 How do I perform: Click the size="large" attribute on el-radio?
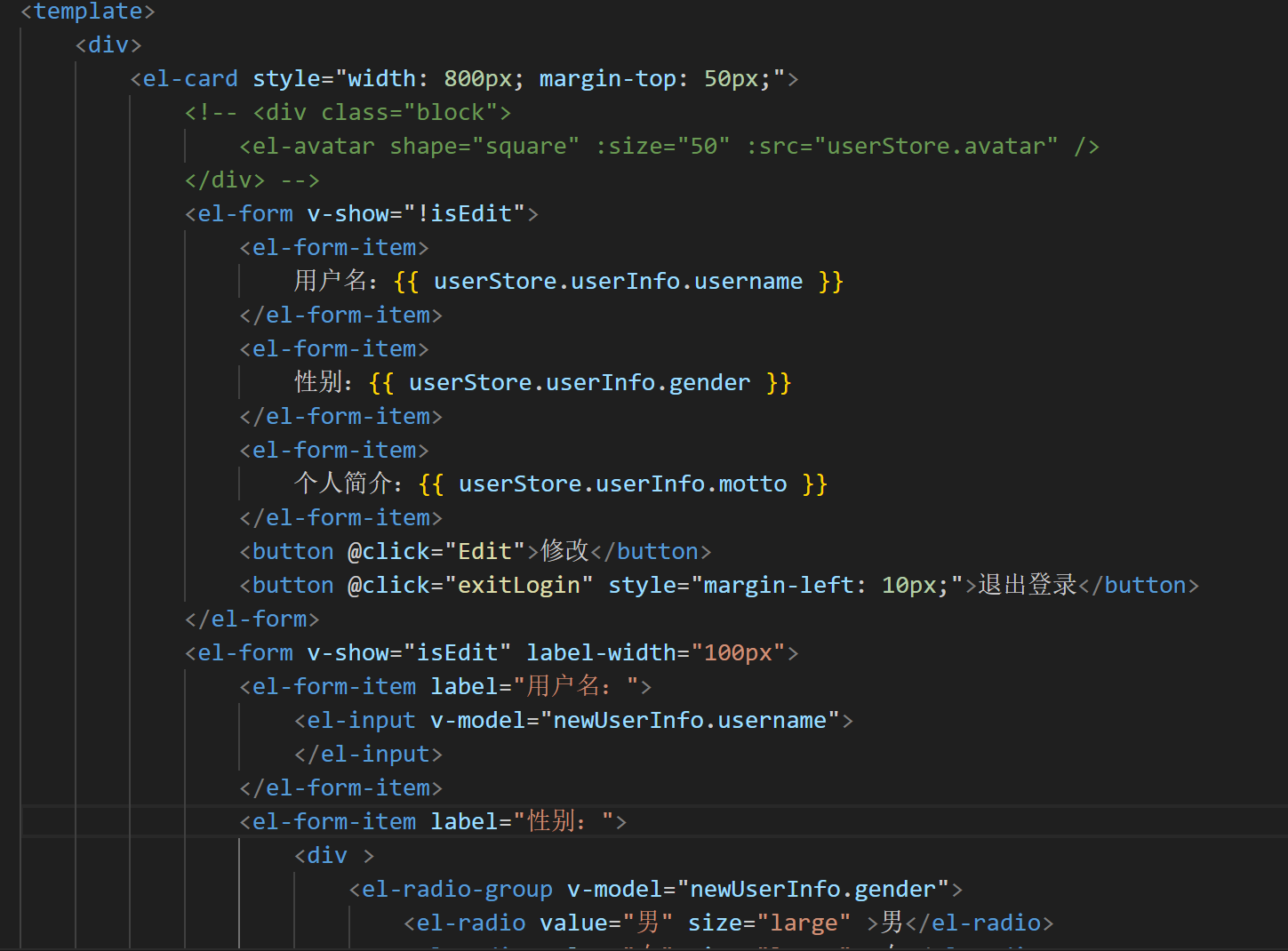click(x=770, y=923)
